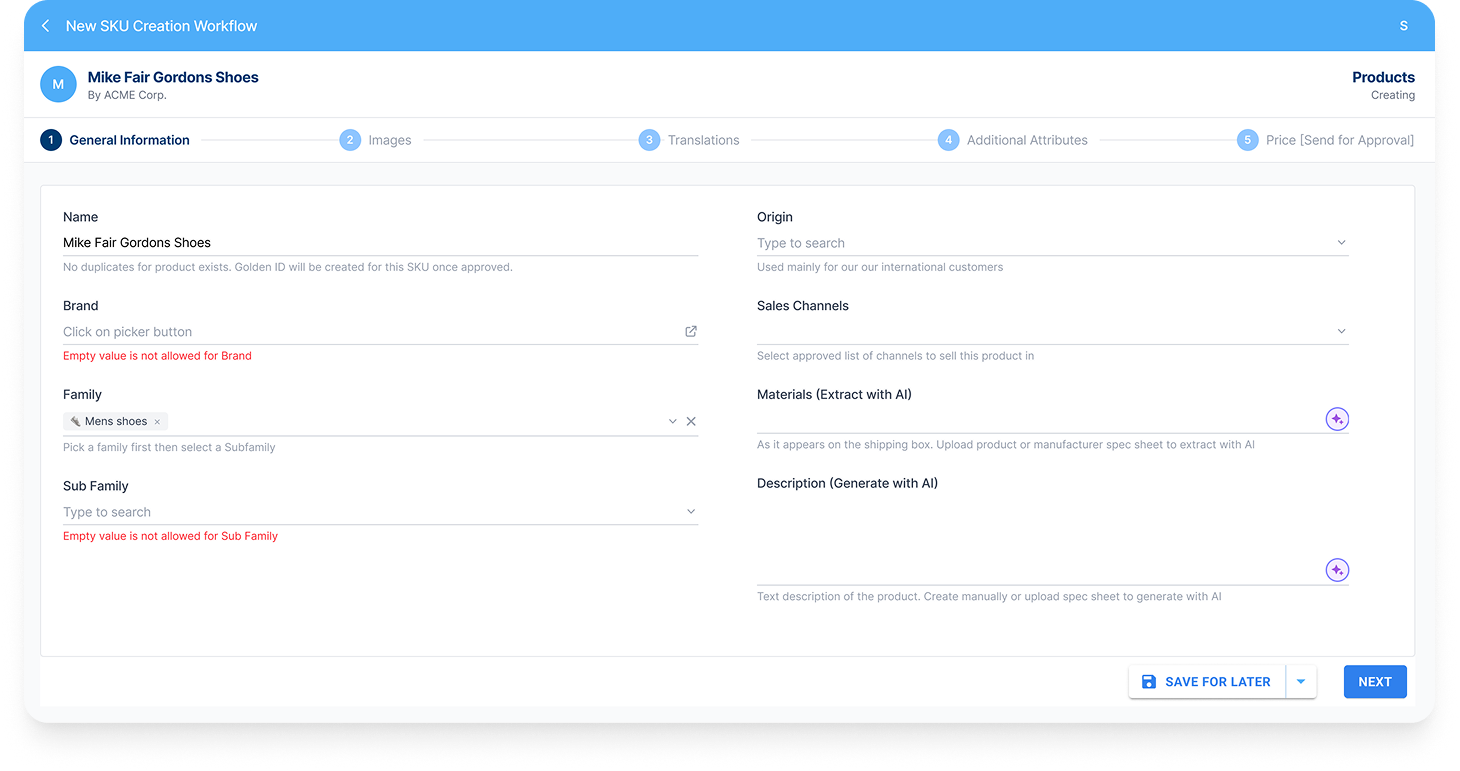Click the 'By ACME Corp.' text
Screen dimensions: 1460x771
pyautogui.click(x=127, y=95)
